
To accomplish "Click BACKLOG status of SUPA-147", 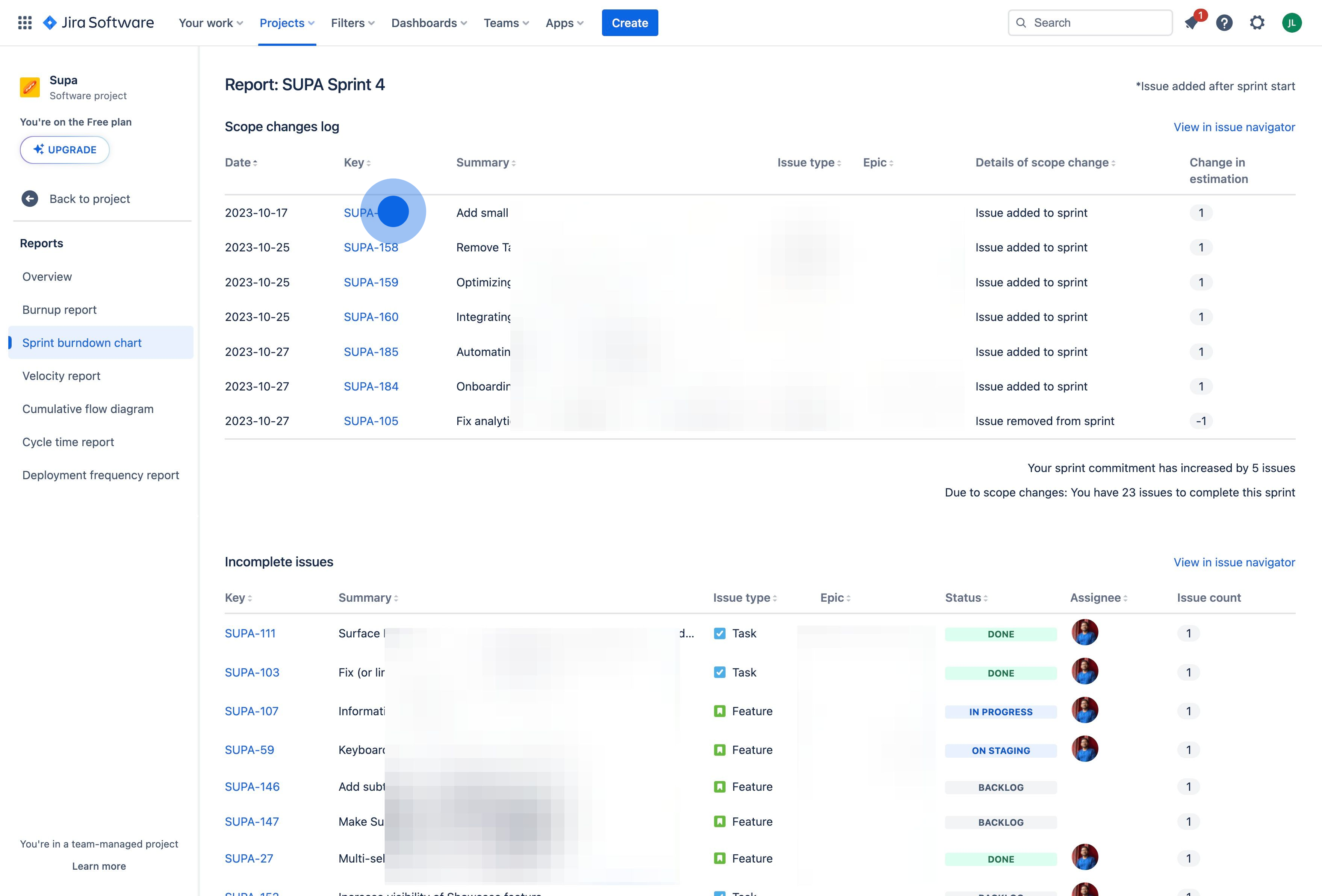I will point(1001,823).
